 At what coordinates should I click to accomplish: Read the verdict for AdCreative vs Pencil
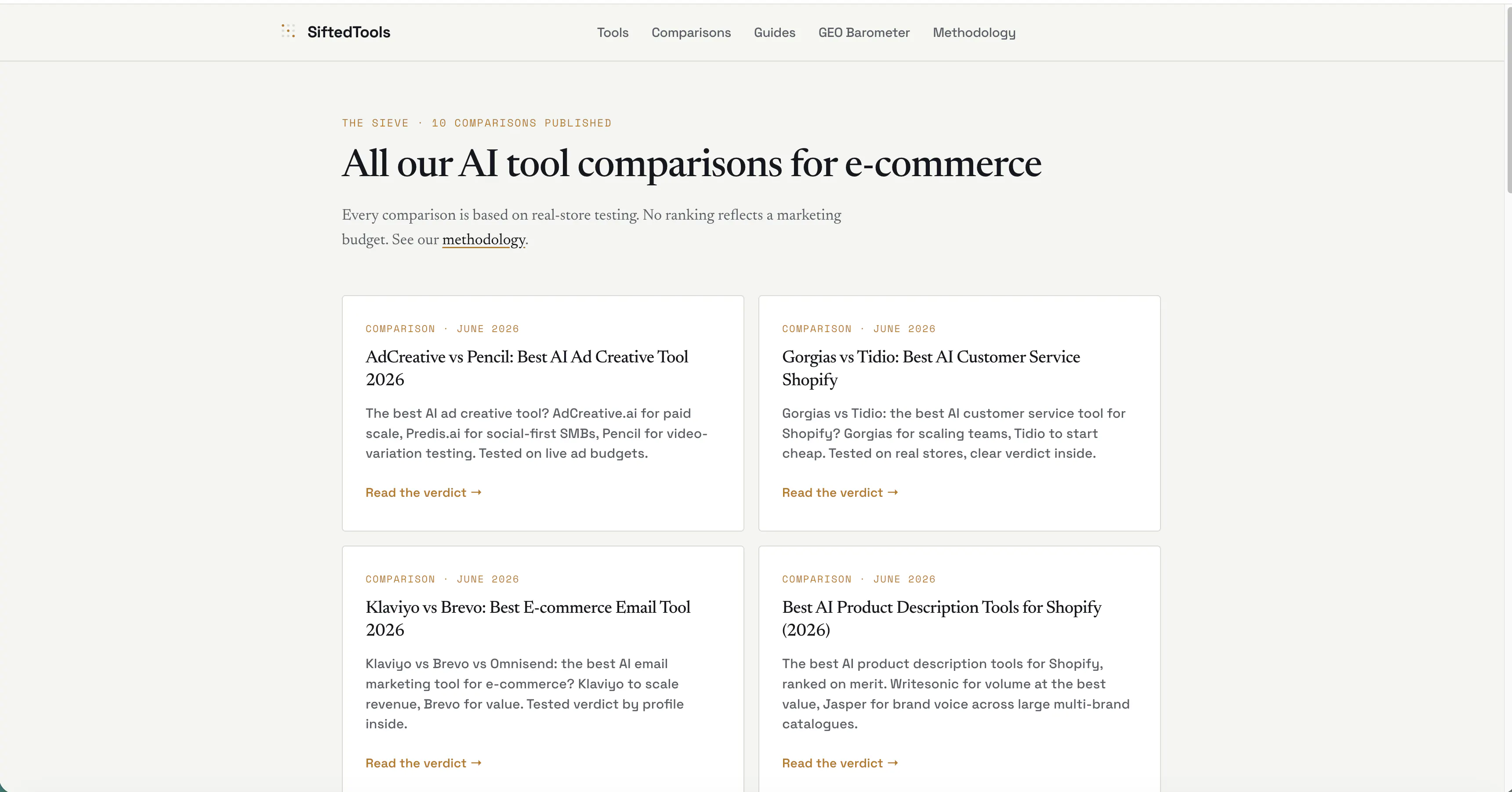423,493
